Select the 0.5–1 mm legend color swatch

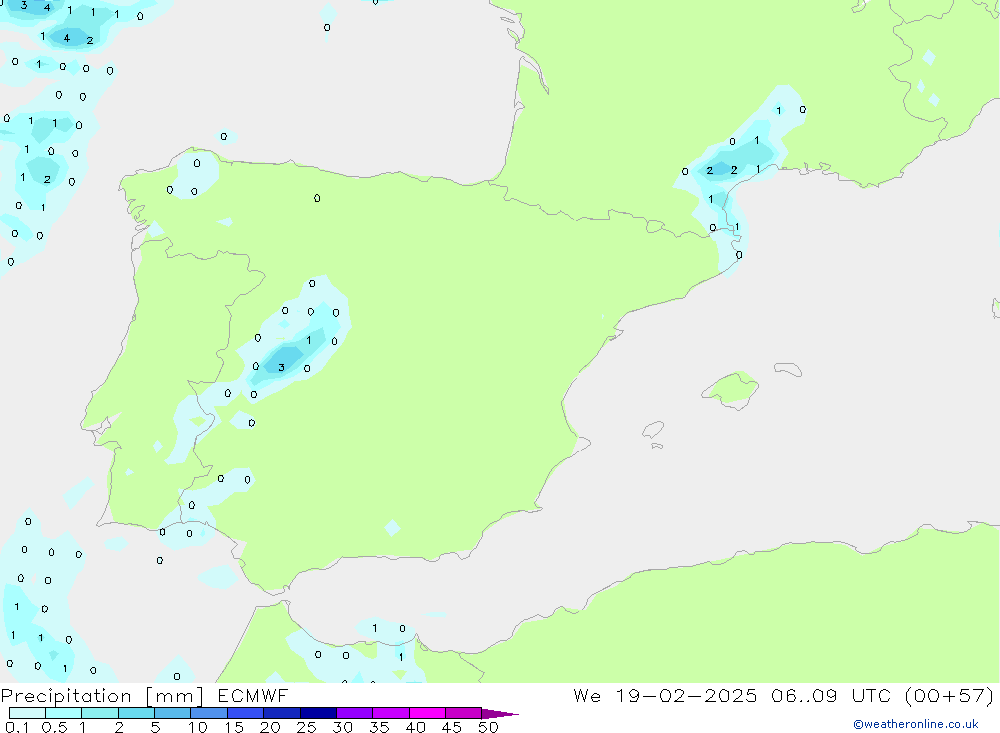coord(63,713)
